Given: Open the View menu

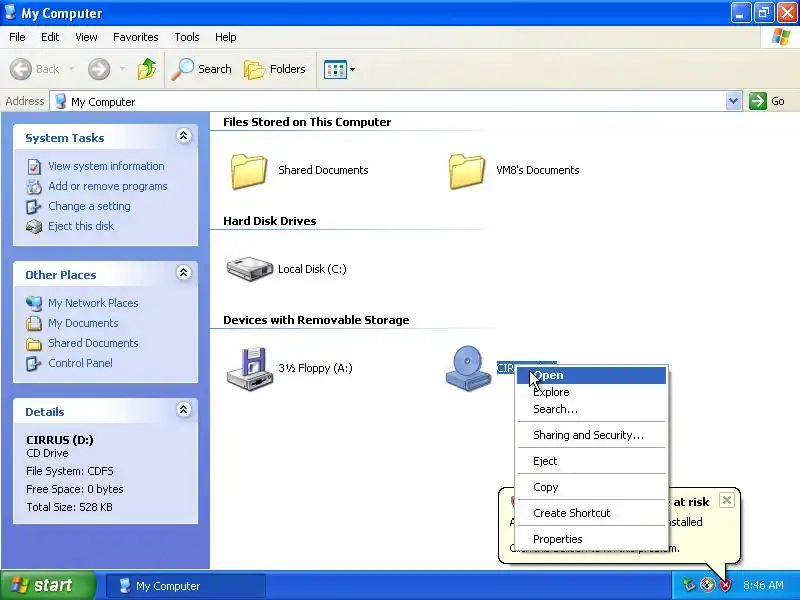Looking at the screenshot, I should (86, 37).
